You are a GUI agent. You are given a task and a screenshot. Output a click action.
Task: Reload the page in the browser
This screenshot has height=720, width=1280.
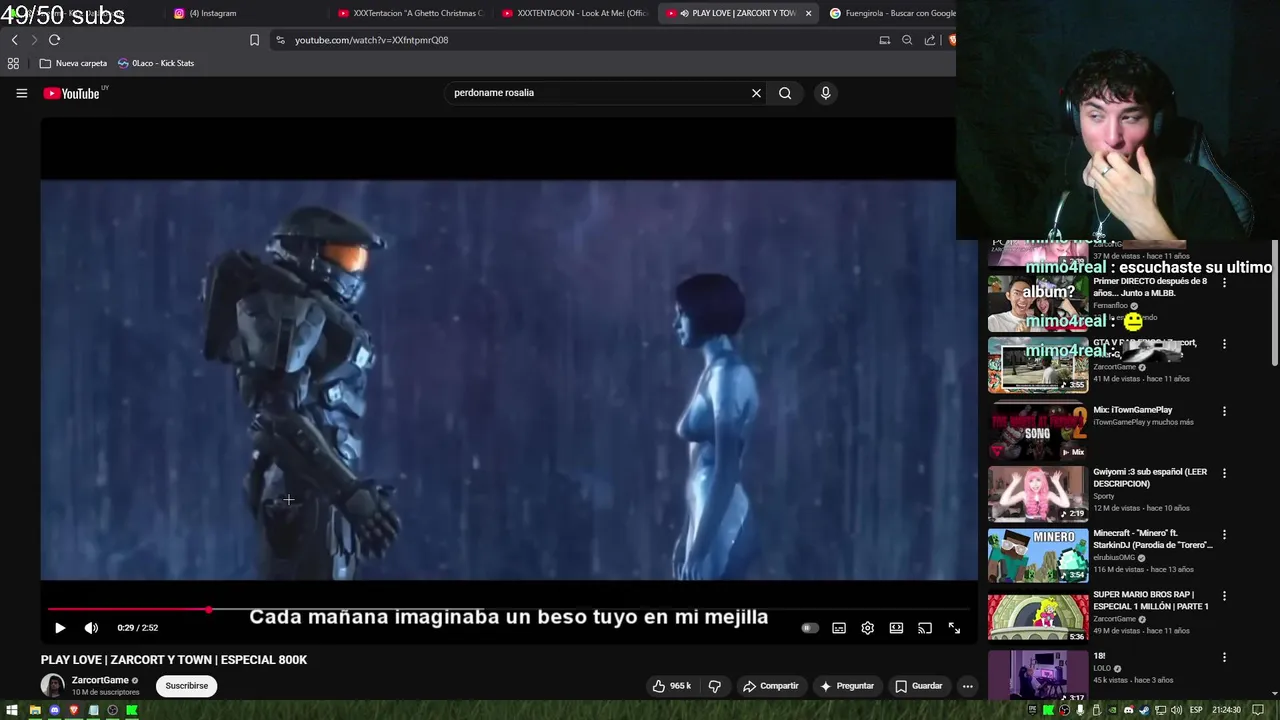pos(54,40)
